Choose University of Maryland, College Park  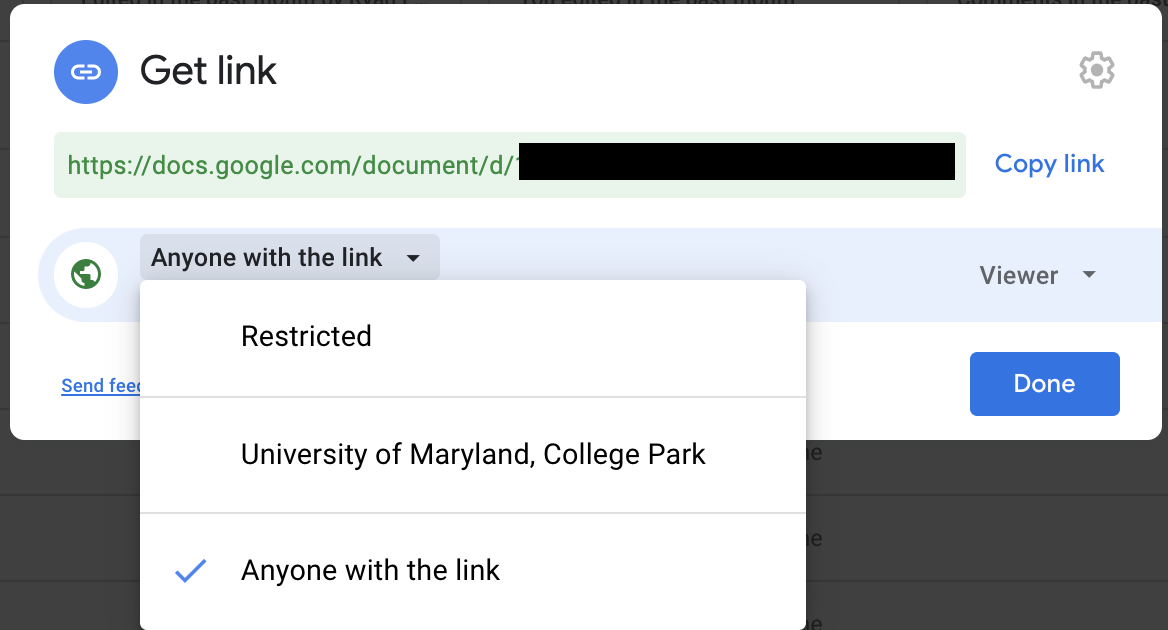coord(473,455)
